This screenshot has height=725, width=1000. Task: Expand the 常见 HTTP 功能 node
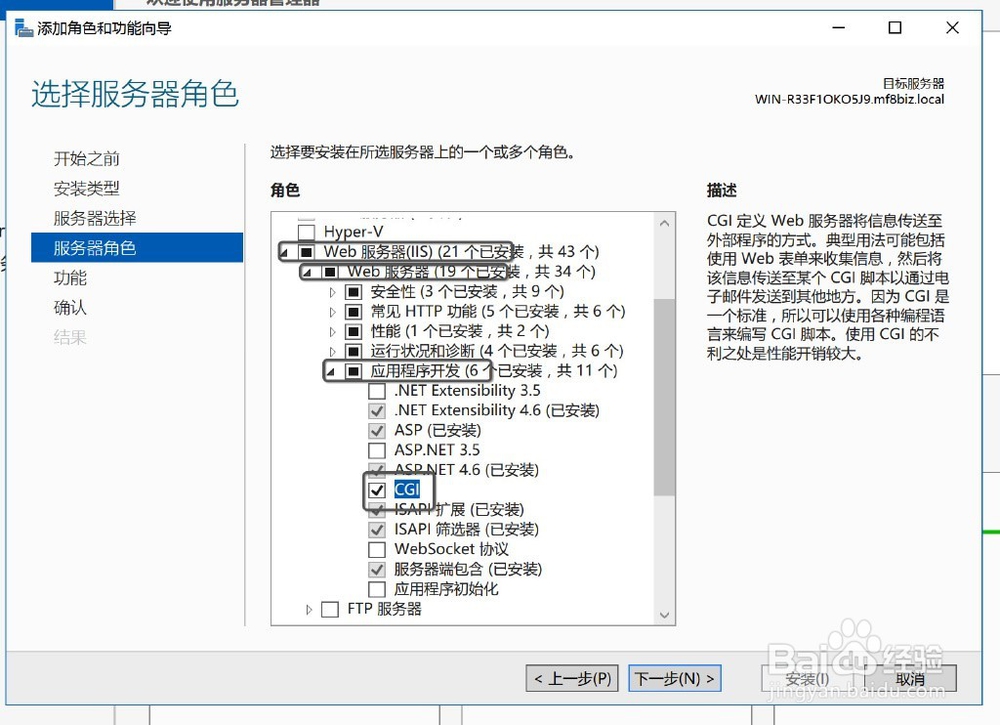[x=334, y=311]
